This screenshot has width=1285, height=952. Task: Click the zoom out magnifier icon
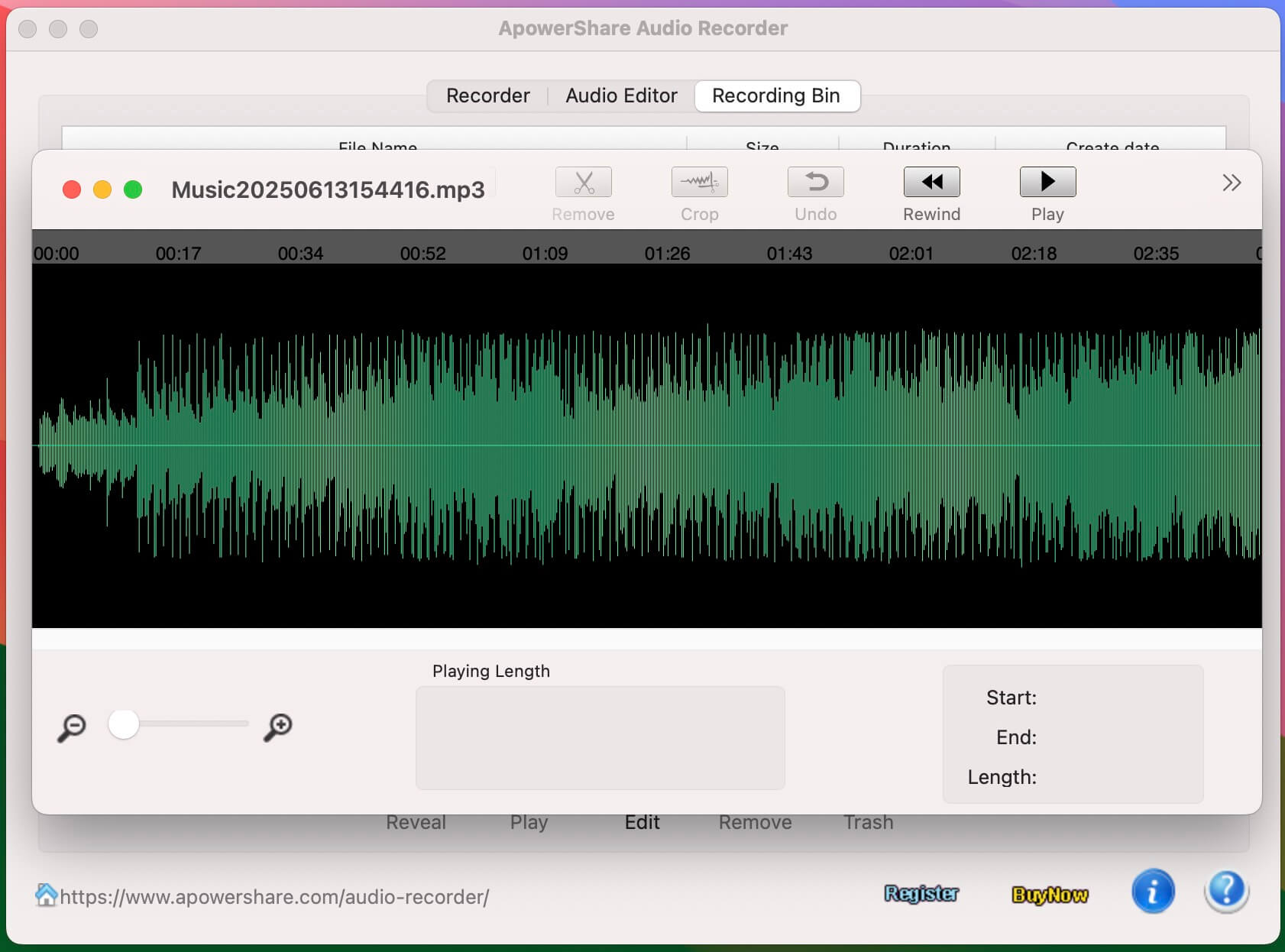tap(72, 727)
